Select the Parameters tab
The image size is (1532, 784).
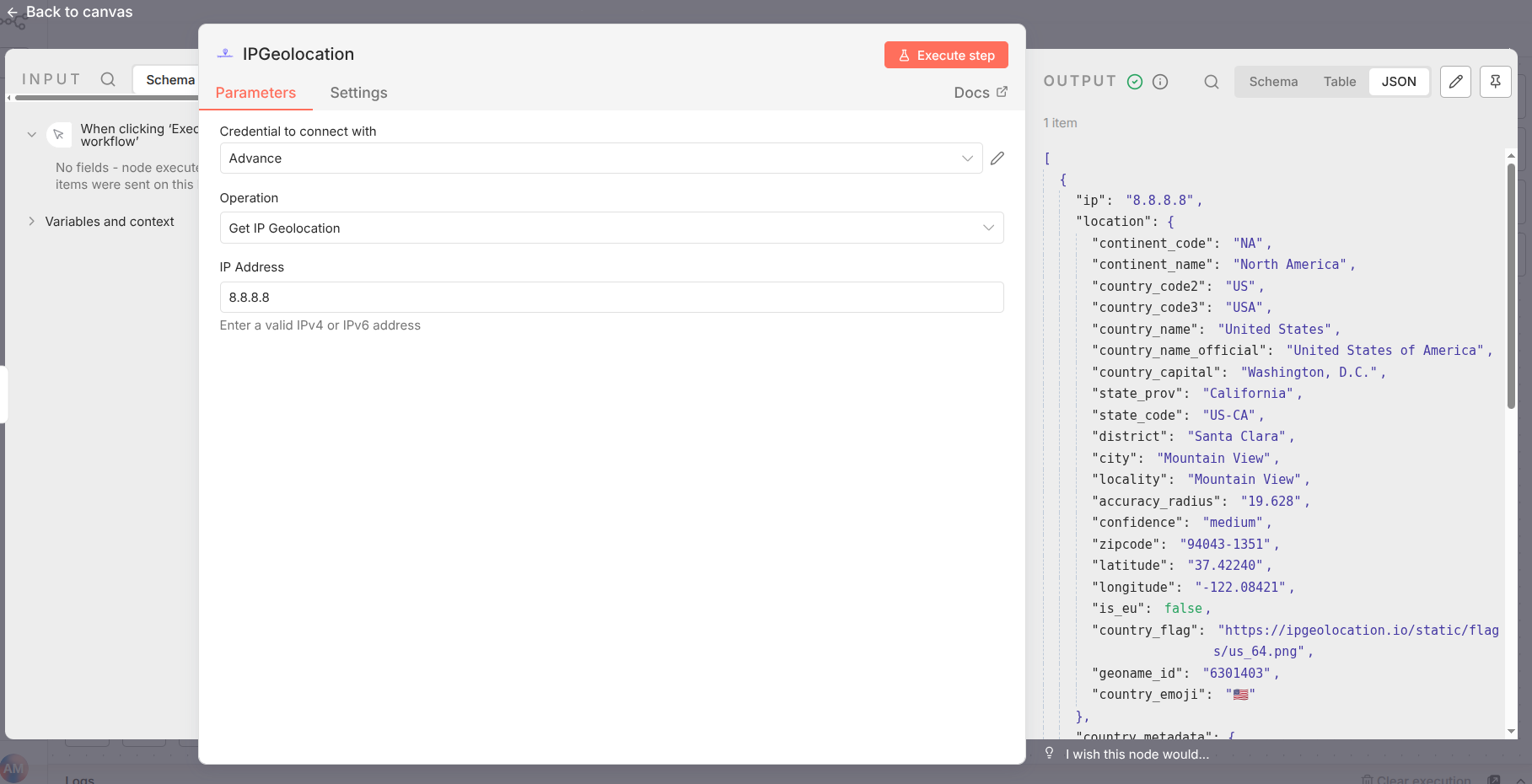point(255,93)
